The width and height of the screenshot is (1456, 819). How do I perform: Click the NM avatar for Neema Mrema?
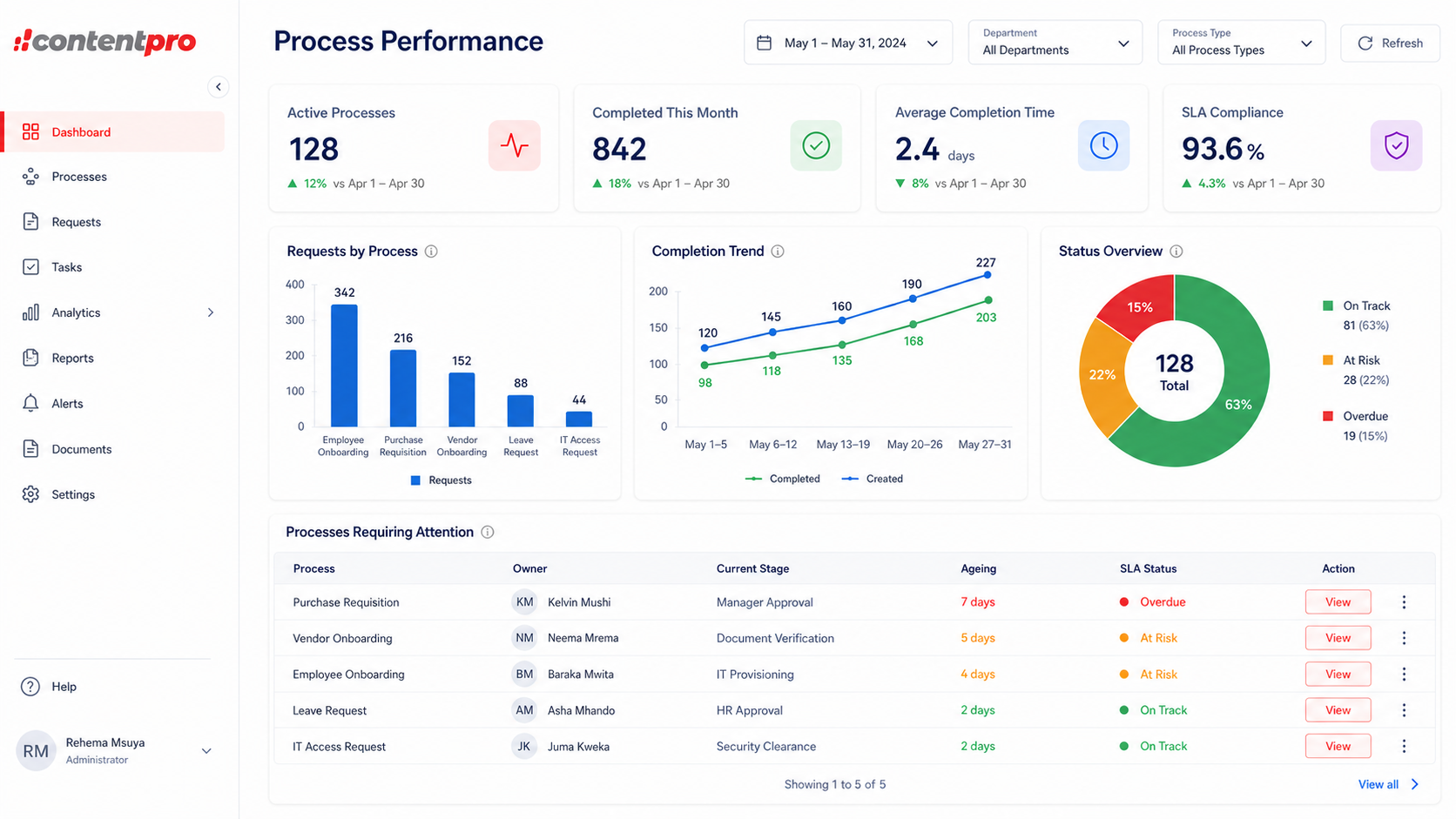click(x=524, y=638)
